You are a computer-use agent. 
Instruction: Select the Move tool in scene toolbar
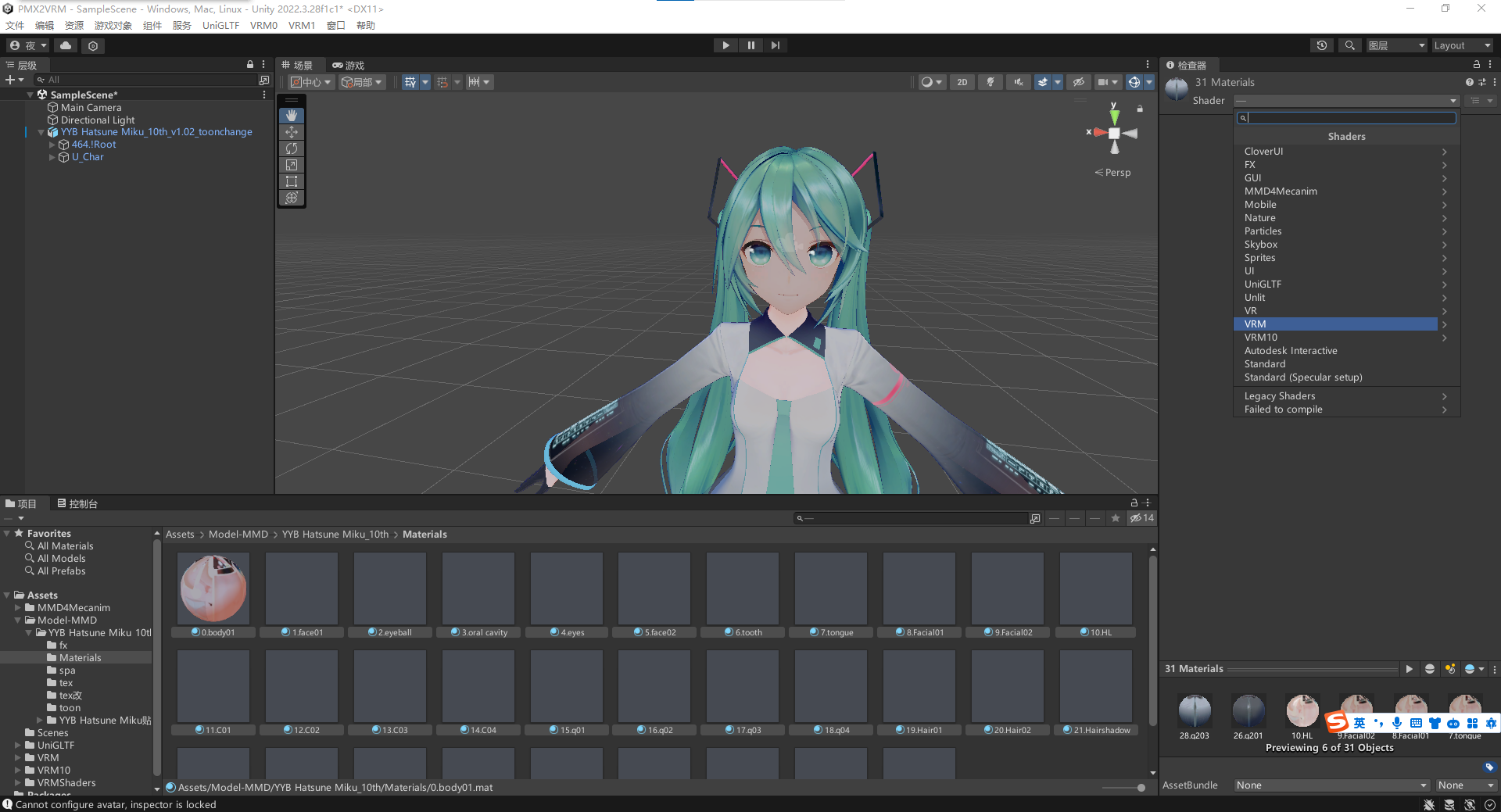(292, 132)
